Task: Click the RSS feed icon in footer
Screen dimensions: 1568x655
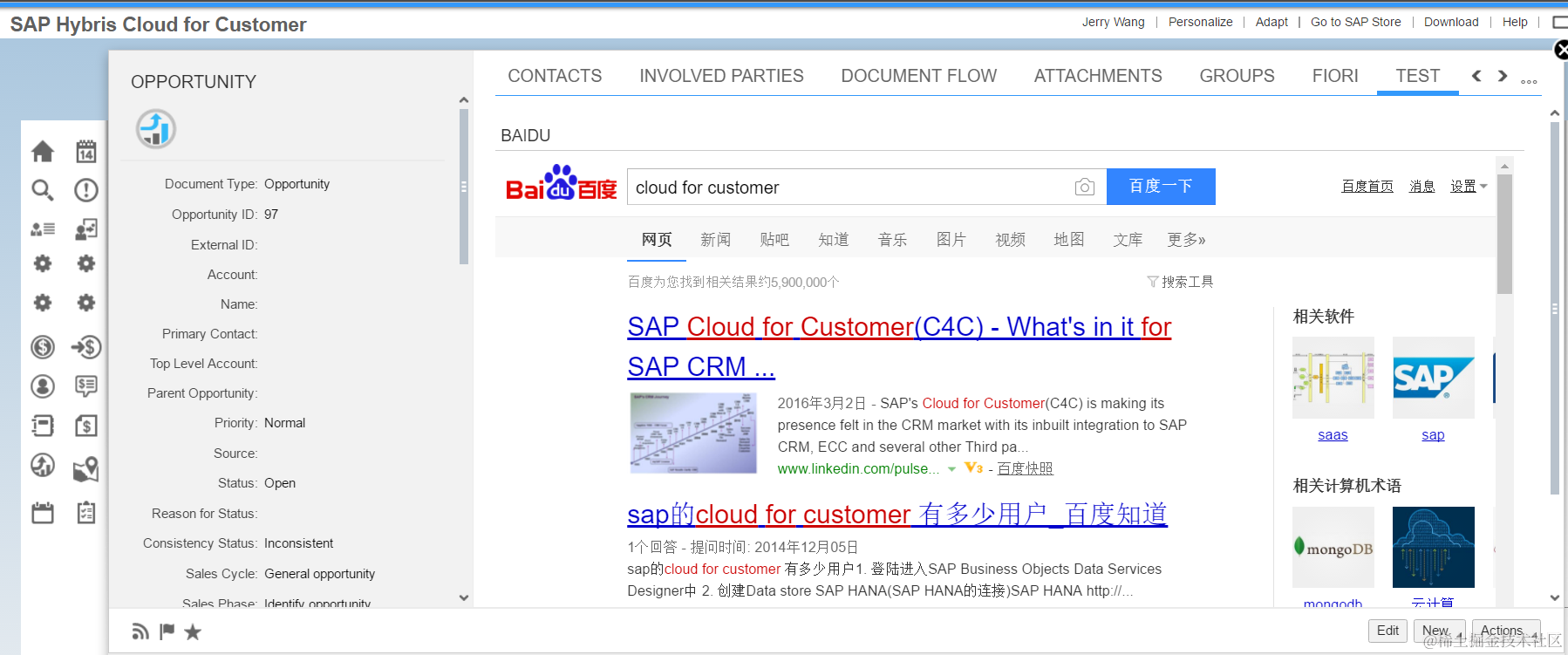Action: coord(140,631)
